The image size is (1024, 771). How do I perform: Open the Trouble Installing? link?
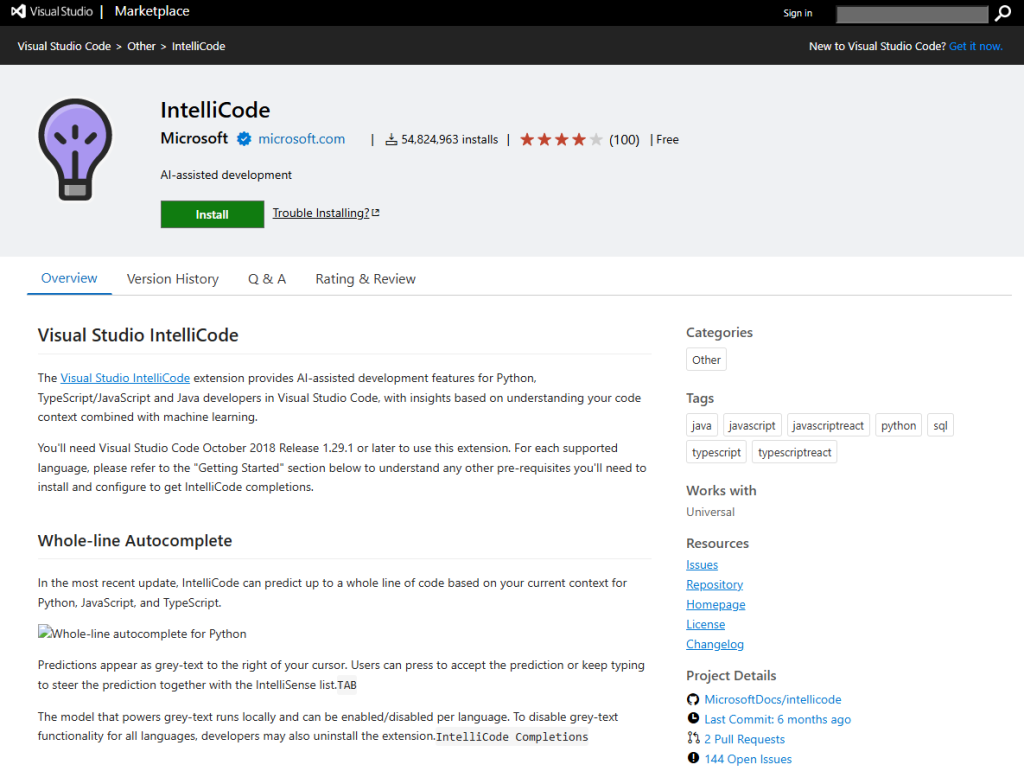(x=321, y=213)
